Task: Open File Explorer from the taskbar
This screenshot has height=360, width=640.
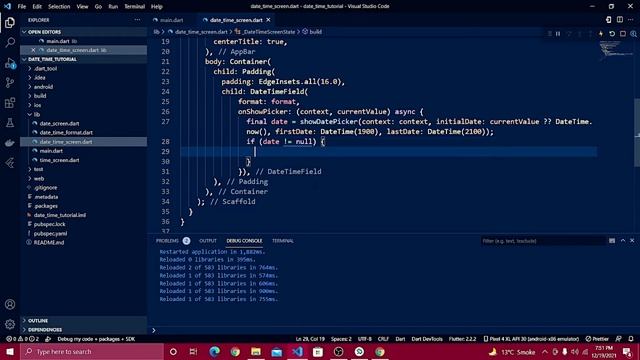Action: coord(256,351)
